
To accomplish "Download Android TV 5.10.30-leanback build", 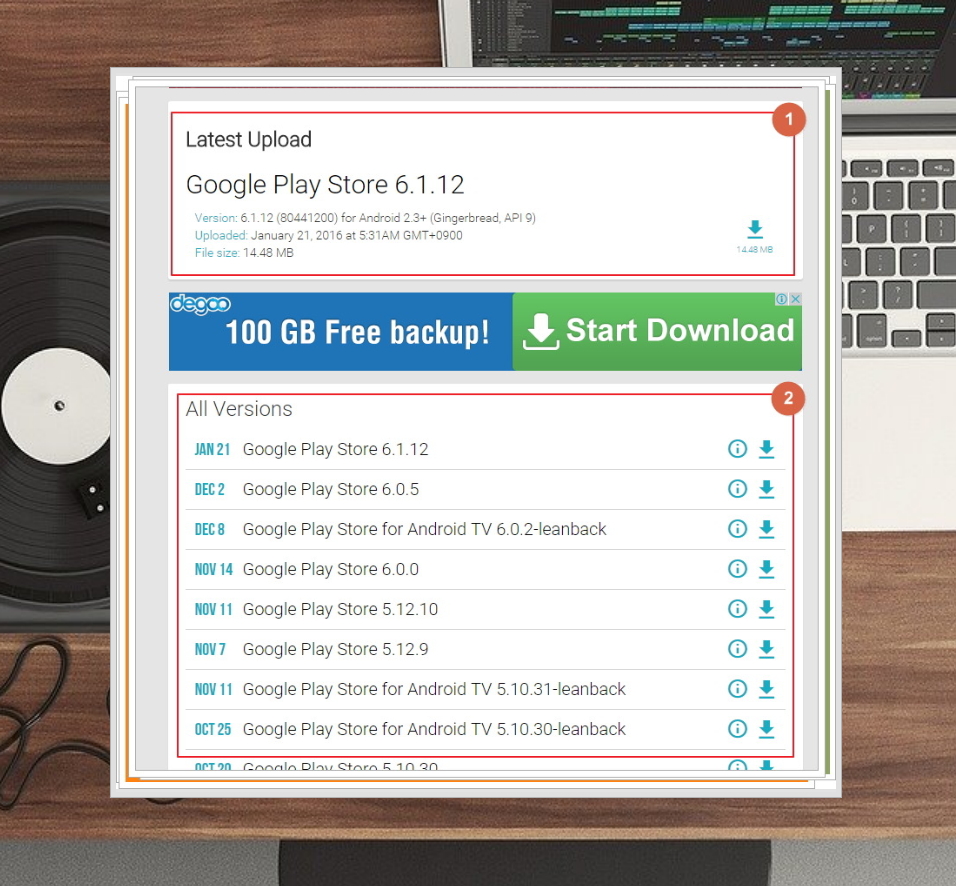I will click(x=766, y=729).
